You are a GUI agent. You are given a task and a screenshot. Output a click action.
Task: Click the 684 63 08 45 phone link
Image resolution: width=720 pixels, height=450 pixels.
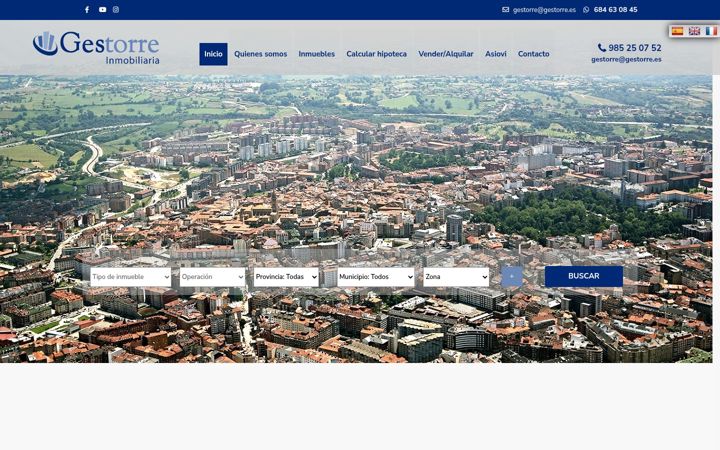pos(615,10)
